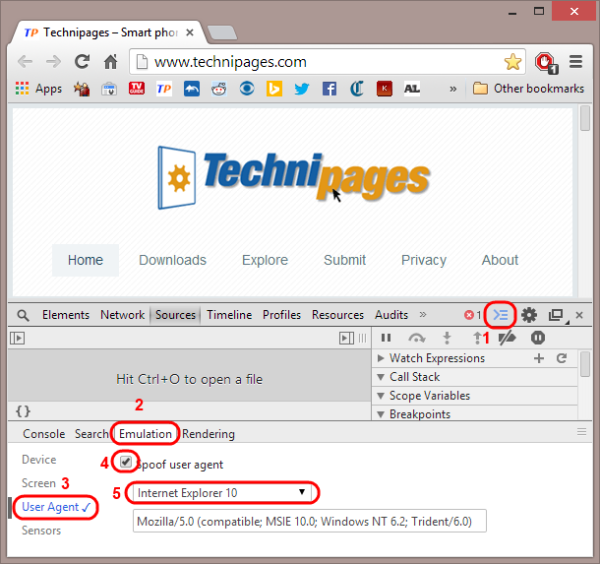The image size is (600, 564).
Task: Open the TP Technipages bookmark
Action: coord(164,89)
